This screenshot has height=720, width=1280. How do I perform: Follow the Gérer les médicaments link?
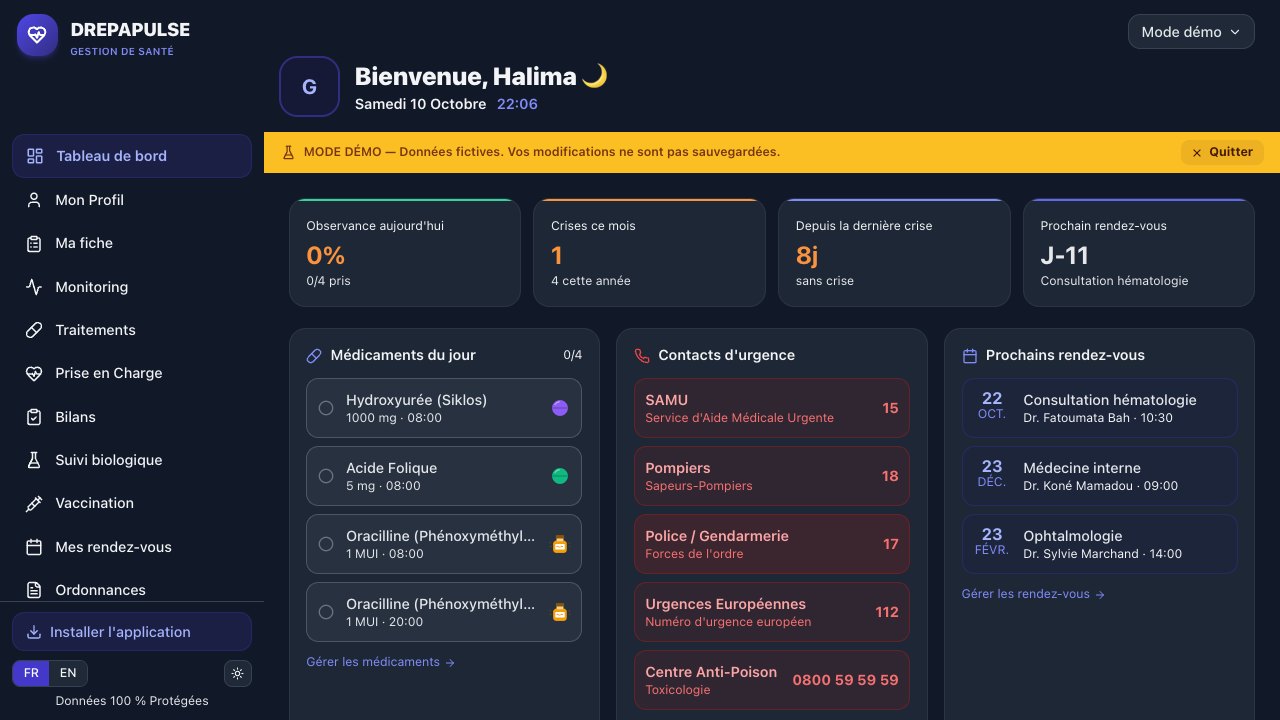[x=380, y=662]
